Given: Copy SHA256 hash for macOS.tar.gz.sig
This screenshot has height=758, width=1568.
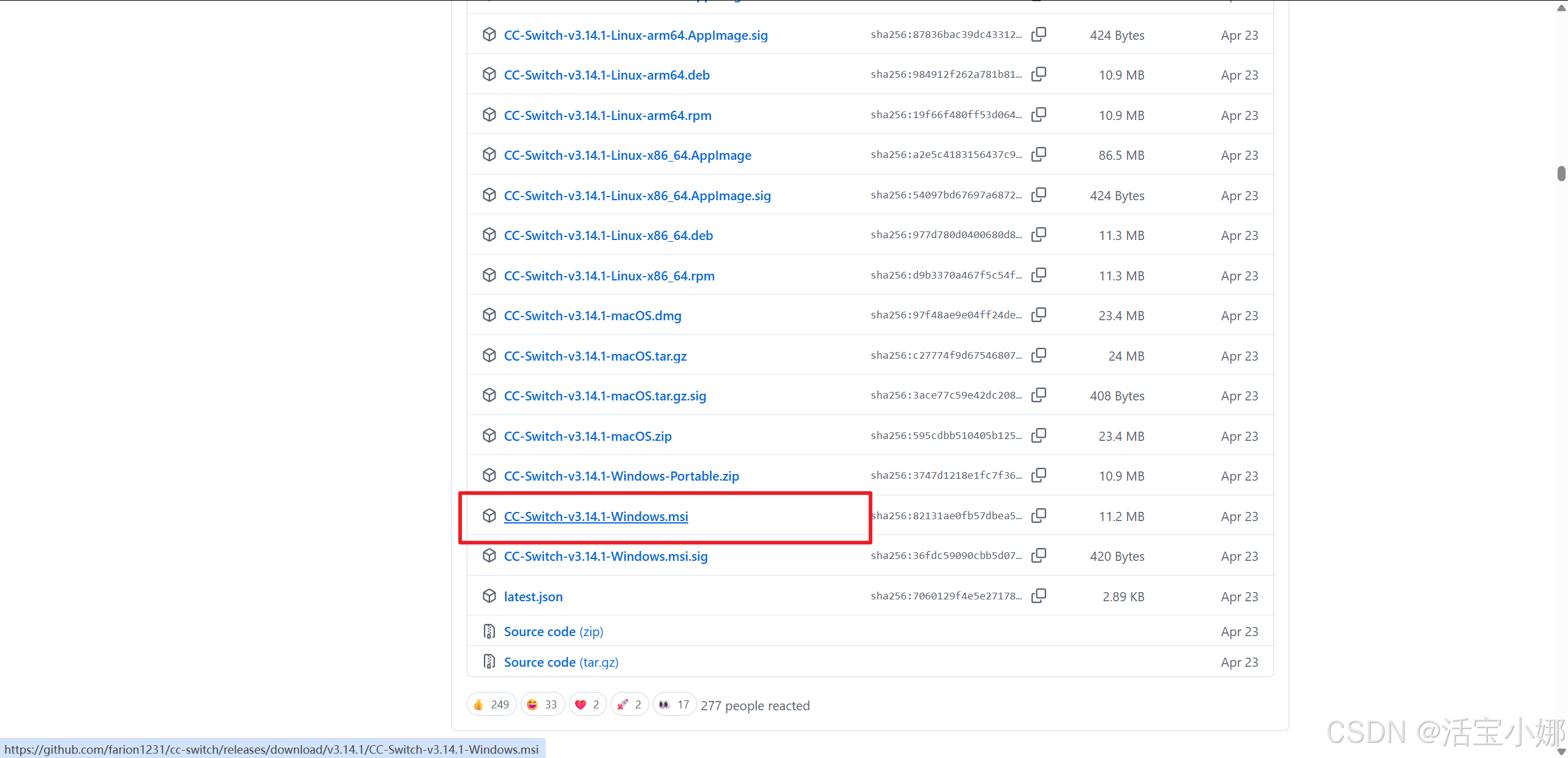Looking at the screenshot, I should coord(1039,395).
